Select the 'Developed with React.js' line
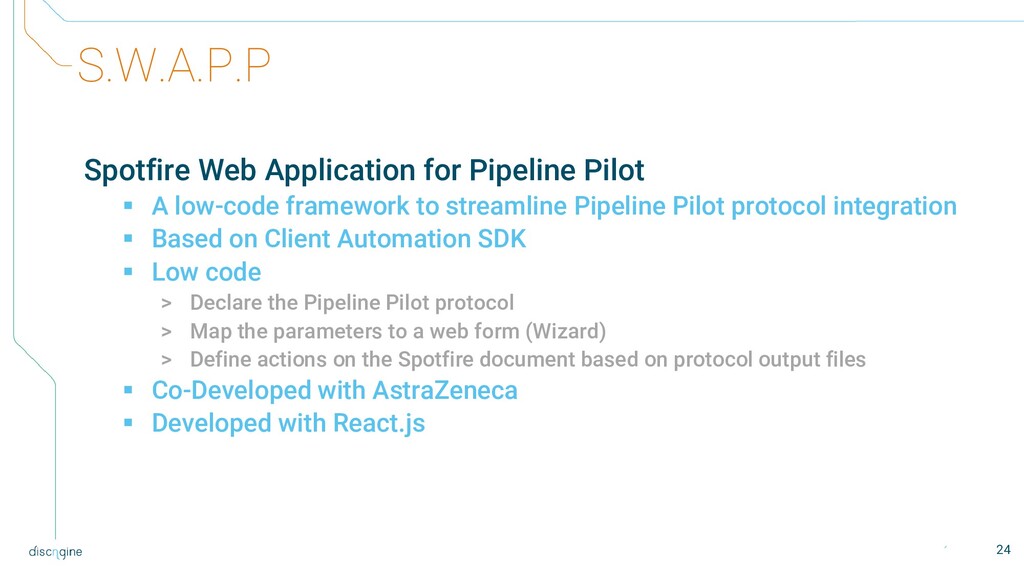This screenshot has width=1024, height=576. coord(288,423)
